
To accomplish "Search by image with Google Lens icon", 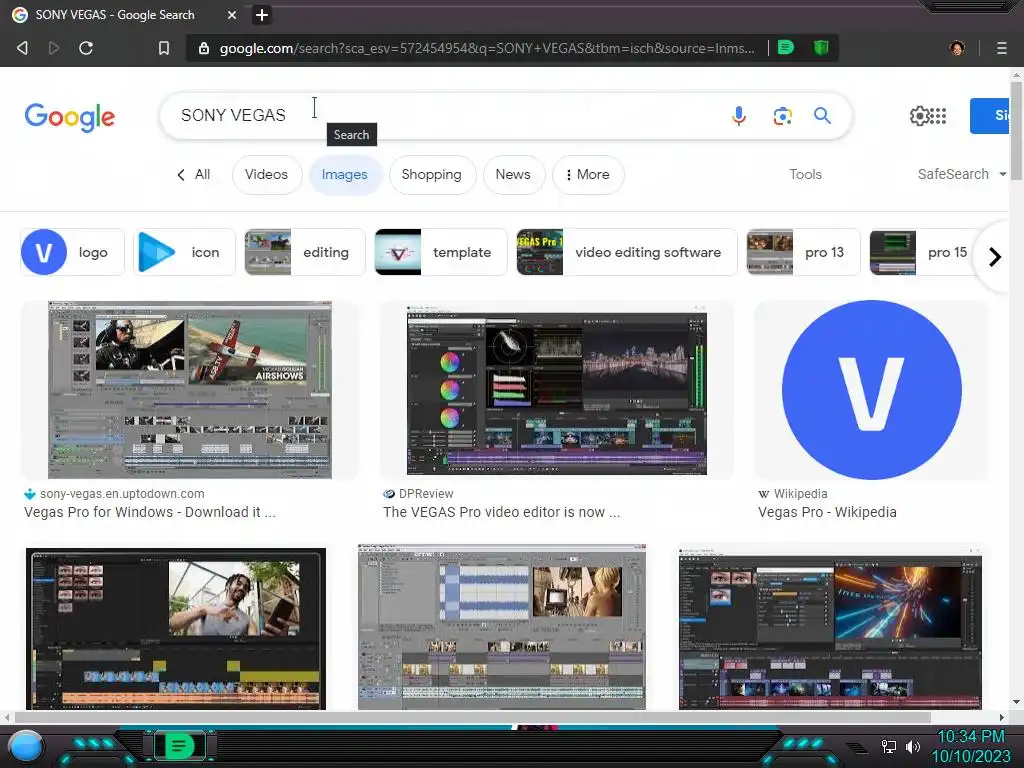I will point(782,116).
